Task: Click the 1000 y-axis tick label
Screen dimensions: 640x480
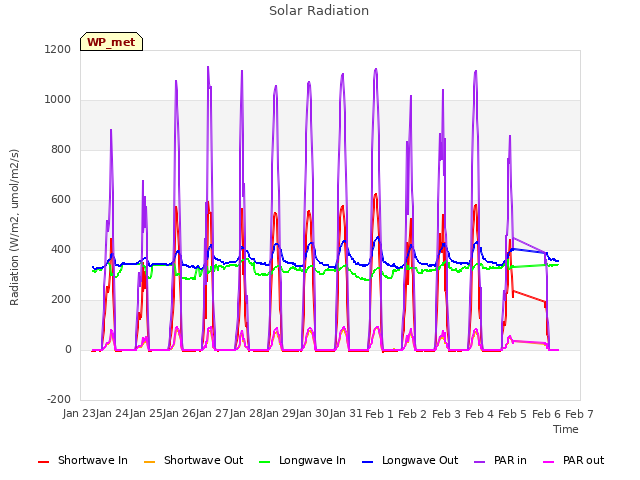Action: tap(58, 100)
